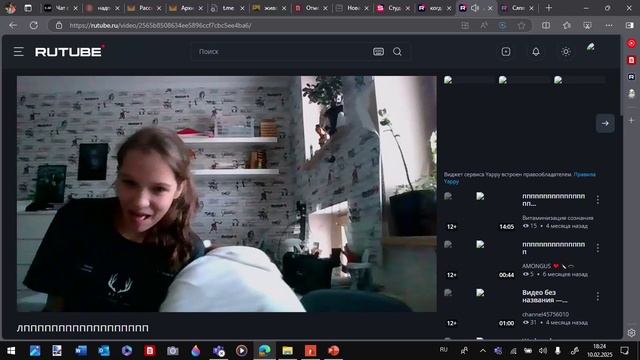This screenshot has height=360, width=640.
Task: Open Edge sidebar settings gear
Action: point(631,333)
